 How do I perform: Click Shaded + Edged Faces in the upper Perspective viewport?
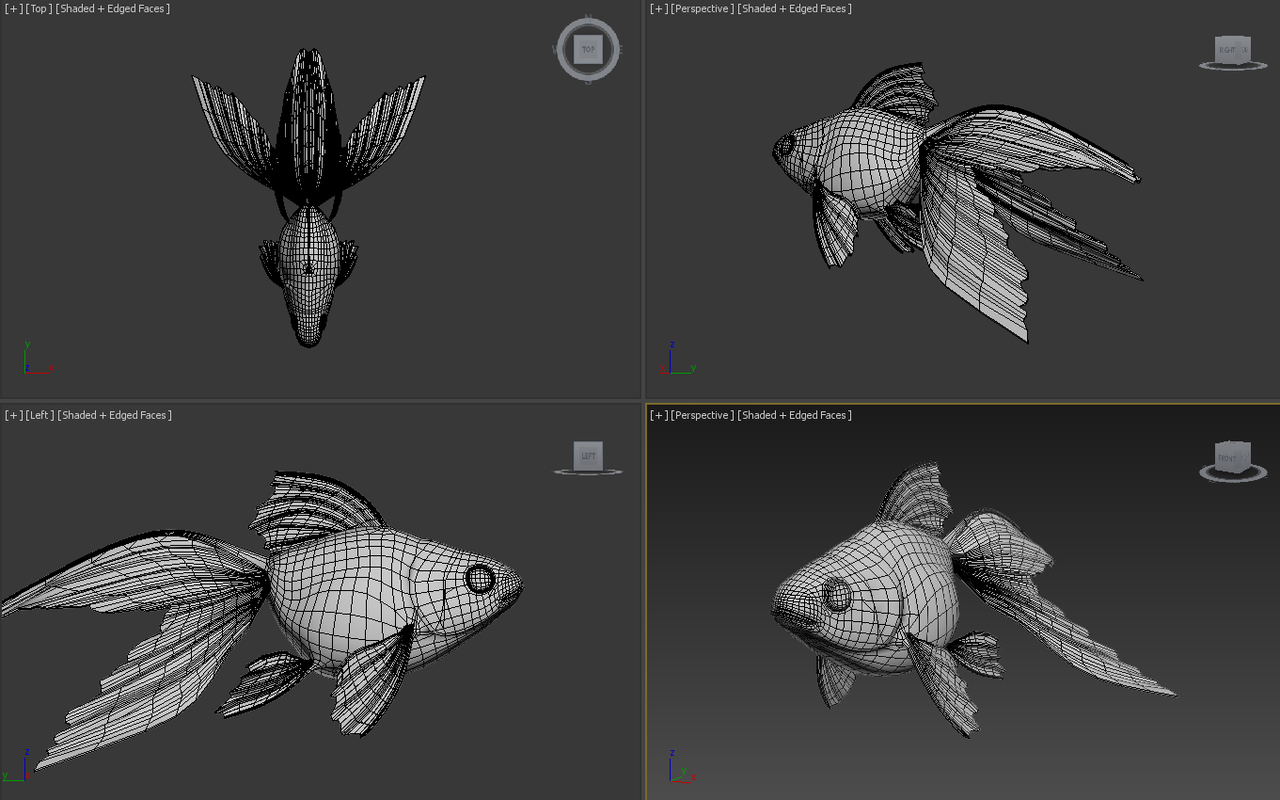pyautogui.click(x=793, y=8)
